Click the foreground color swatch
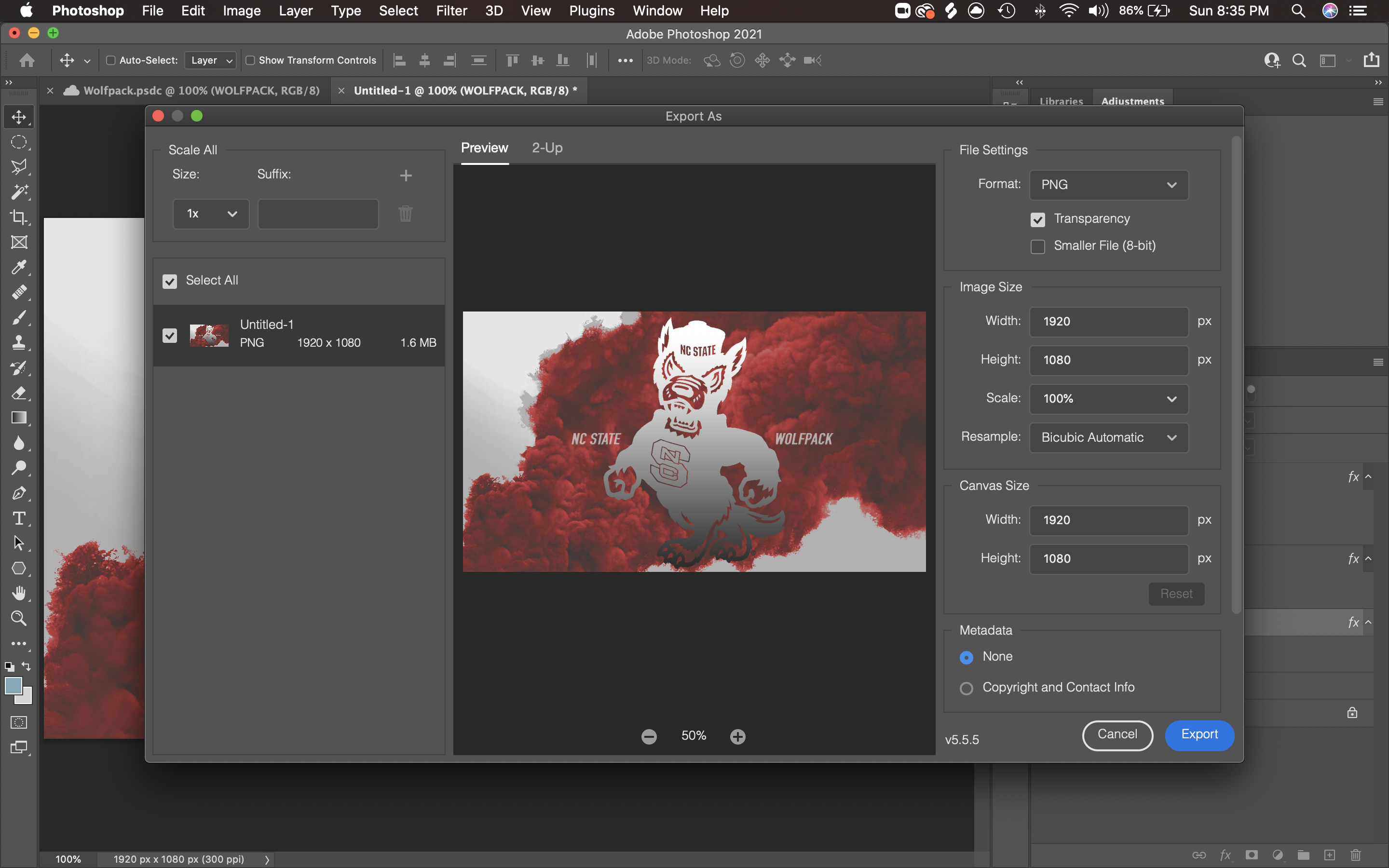Image resolution: width=1389 pixels, height=868 pixels. coord(12,685)
